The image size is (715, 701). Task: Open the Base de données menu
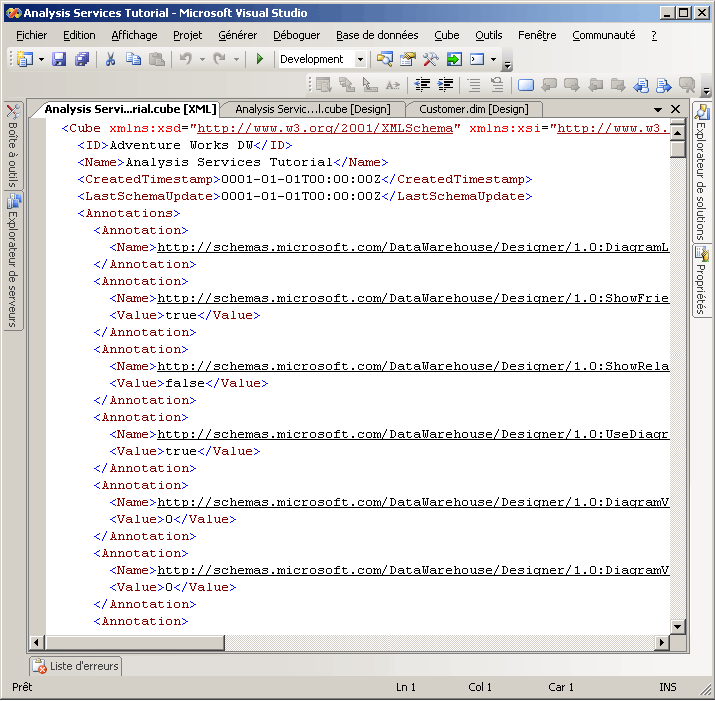pyautogui.click(x=377, y=35)
